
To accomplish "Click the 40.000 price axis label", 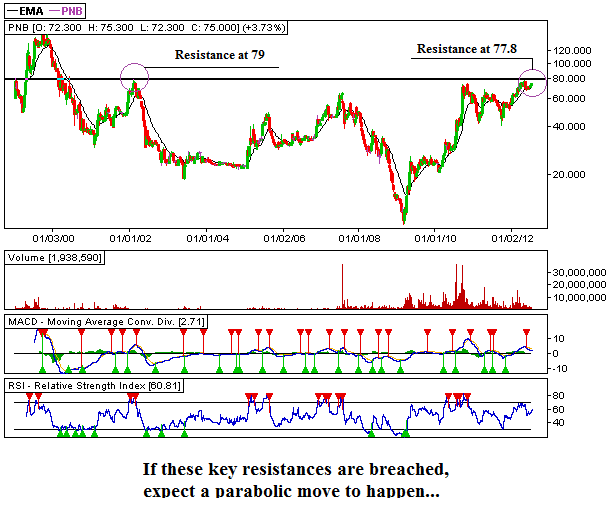I will [569, 127].
